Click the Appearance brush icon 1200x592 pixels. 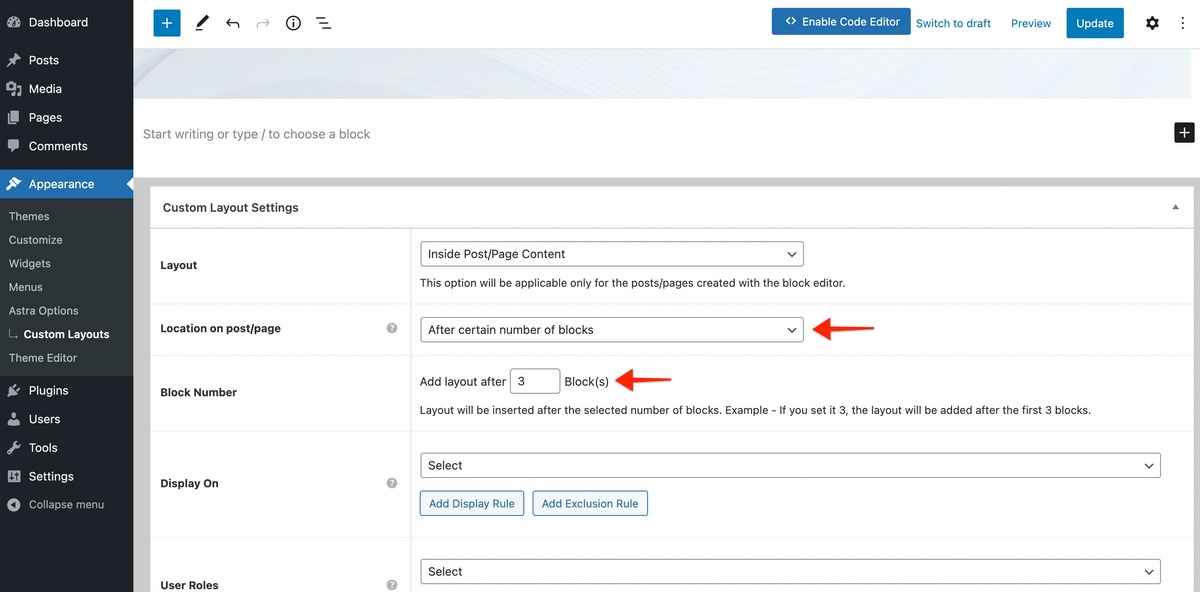coord(14,184)
